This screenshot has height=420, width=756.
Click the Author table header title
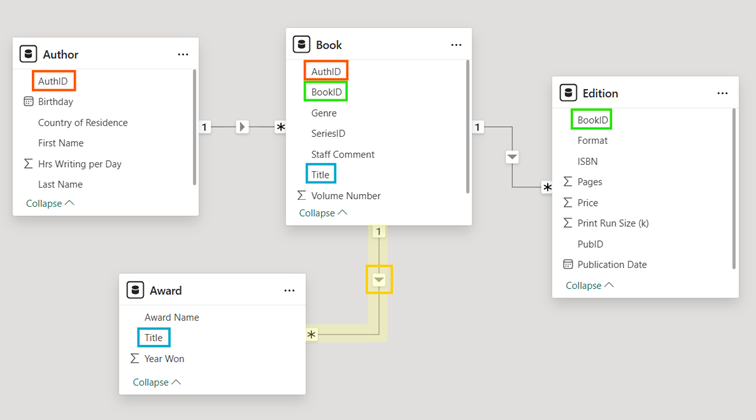click(x=60, y=54)
